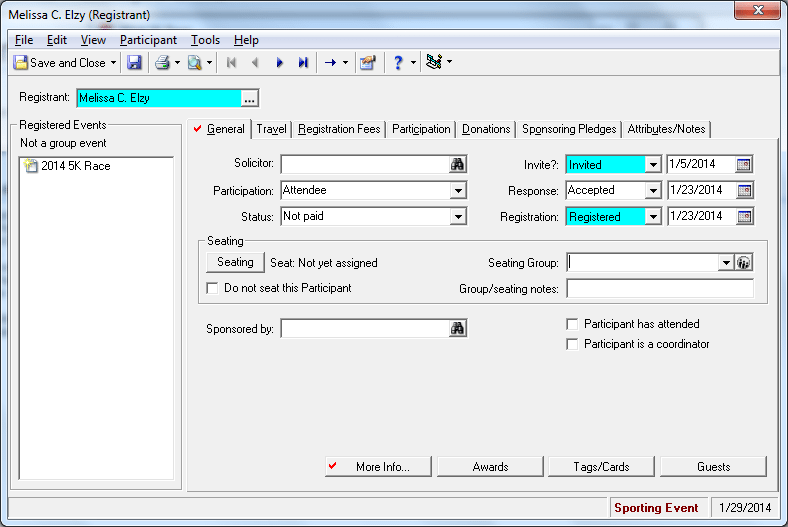Switch to the Registration Fees tab
Screen dimensions: 788x527
339,129
